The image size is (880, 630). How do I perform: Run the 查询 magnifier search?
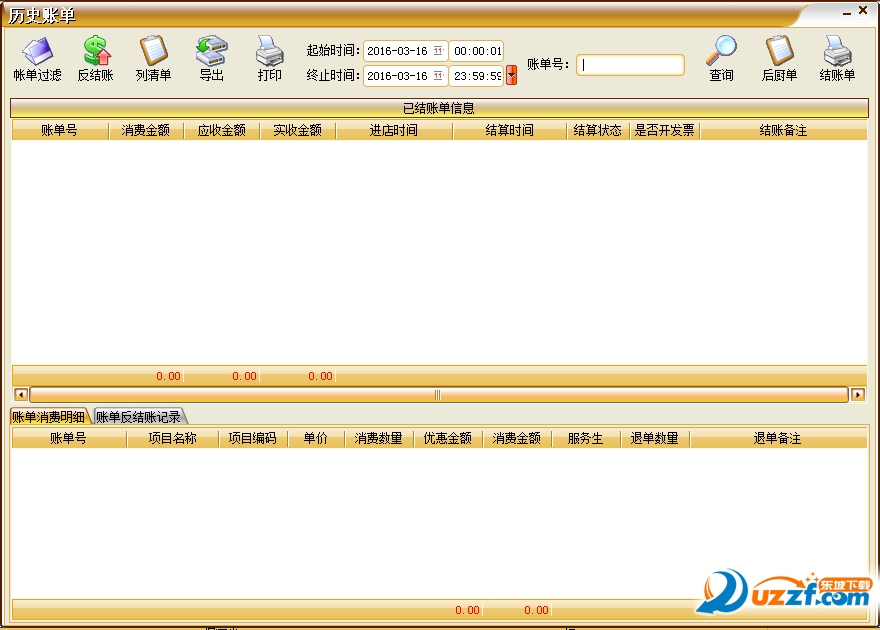pyautogui.click(x=721, y=58)
